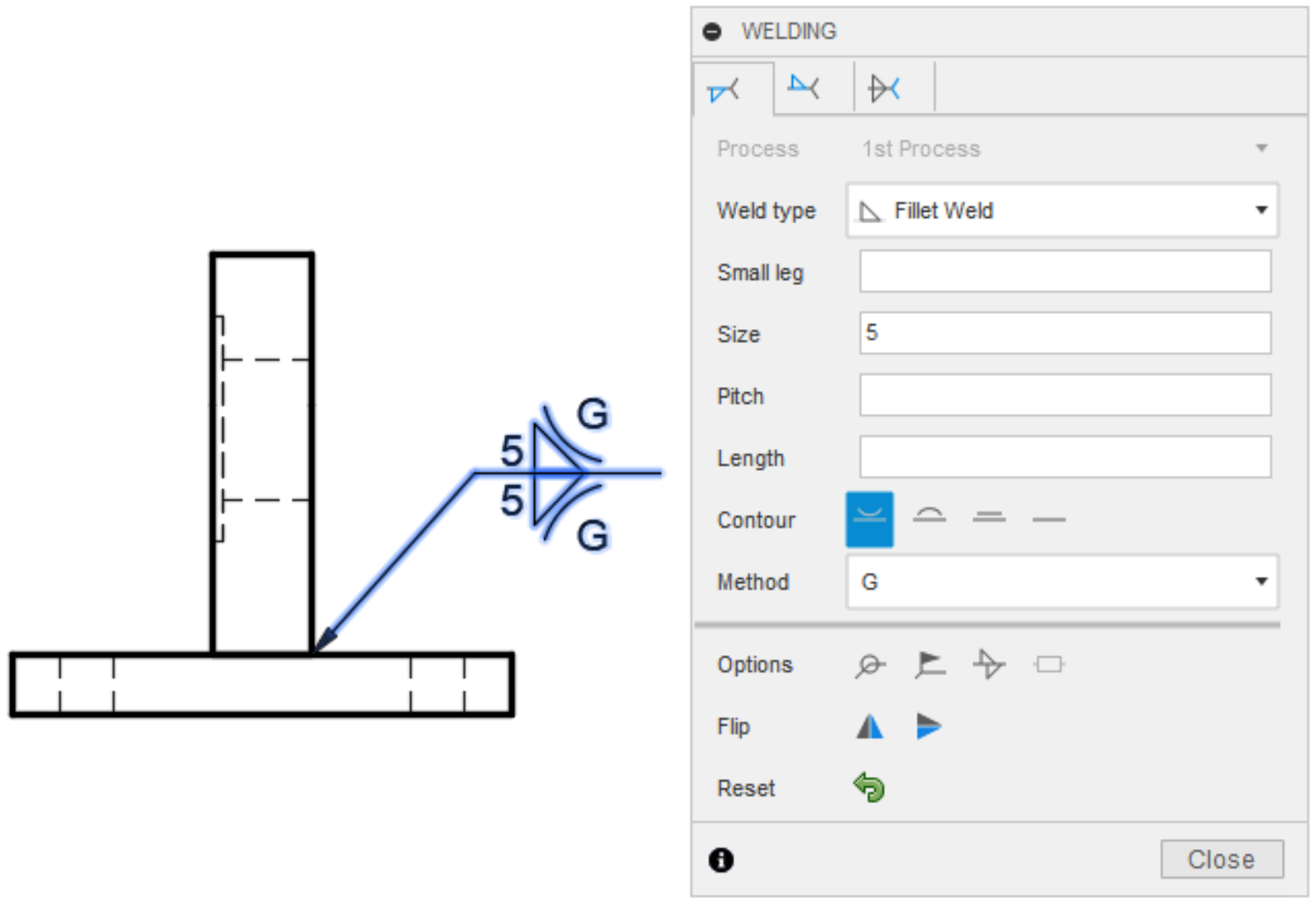
Task: Click the lower size value 5 on drawing
Action: pyautogui.click(x=512, y=500)
